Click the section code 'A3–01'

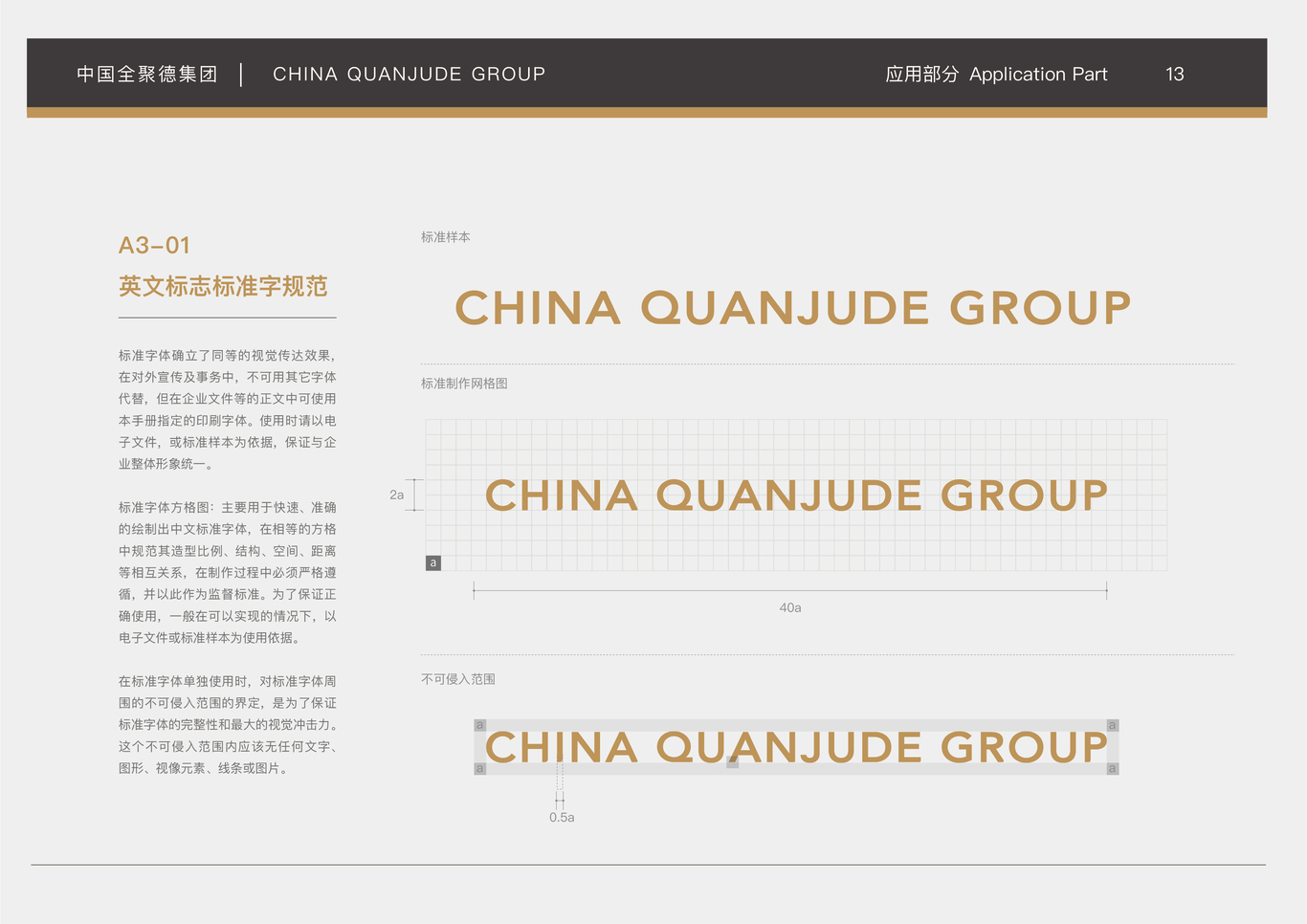(x=154, y=246)
